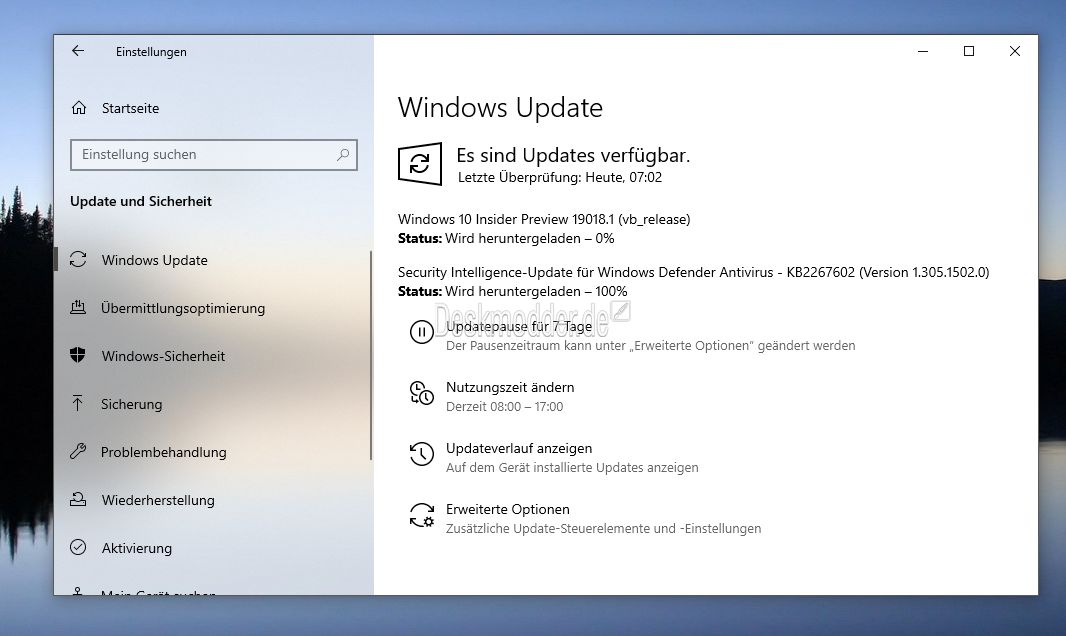Click the Startseite home icon
The image size is (1066, 636).
pyautogui.click(x=79, y=108)
